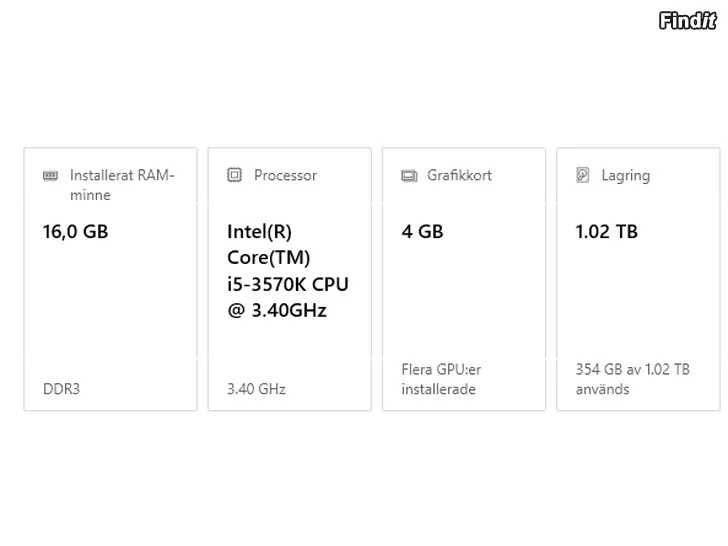Image resolution: width=728 pixels, height=546 pixels.
Task: Click the RAM memory stick icon
Action: (50, 176)
